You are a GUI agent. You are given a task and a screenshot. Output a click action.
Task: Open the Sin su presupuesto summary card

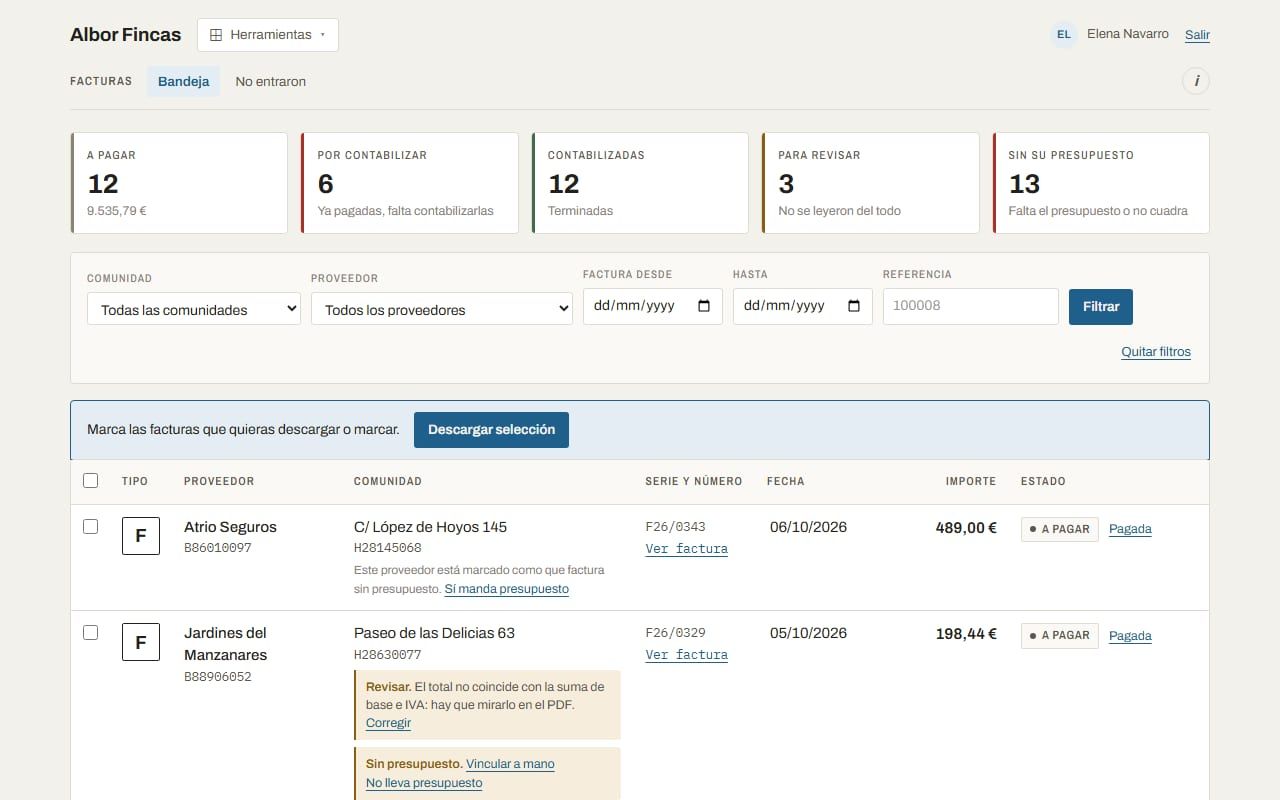[x=1101, y=183]
